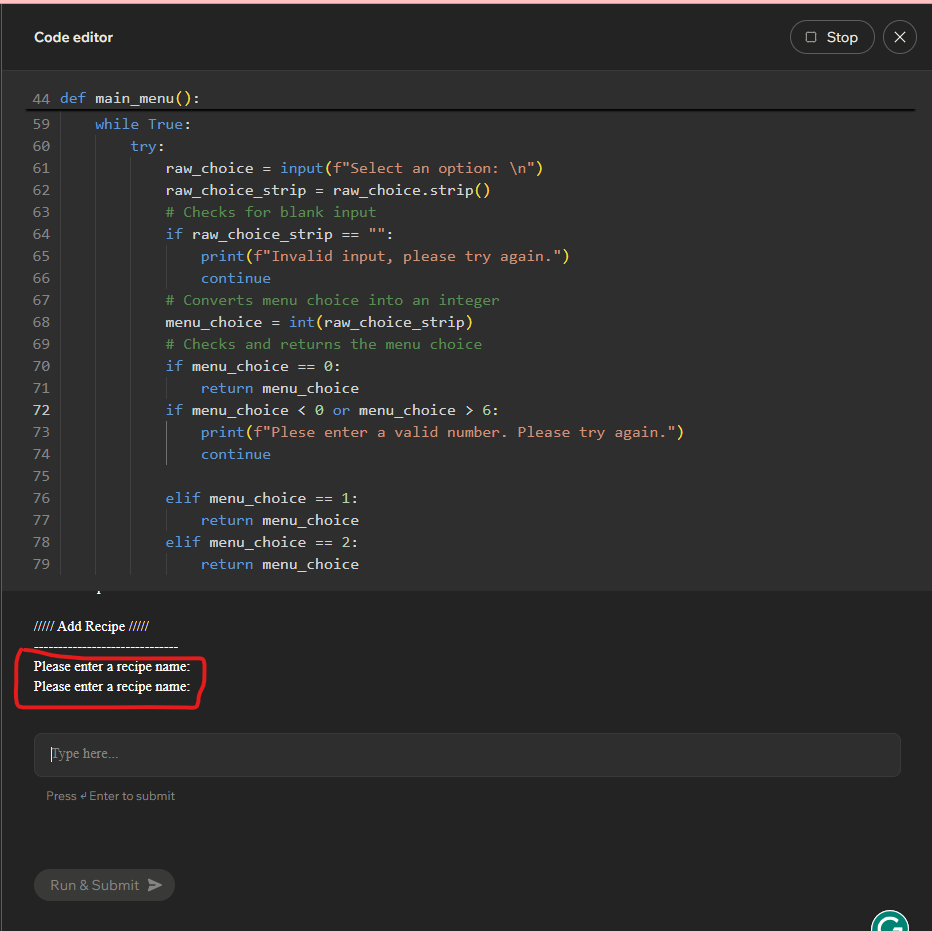
Task: Click line number 59
Action: tap(41, 124)
